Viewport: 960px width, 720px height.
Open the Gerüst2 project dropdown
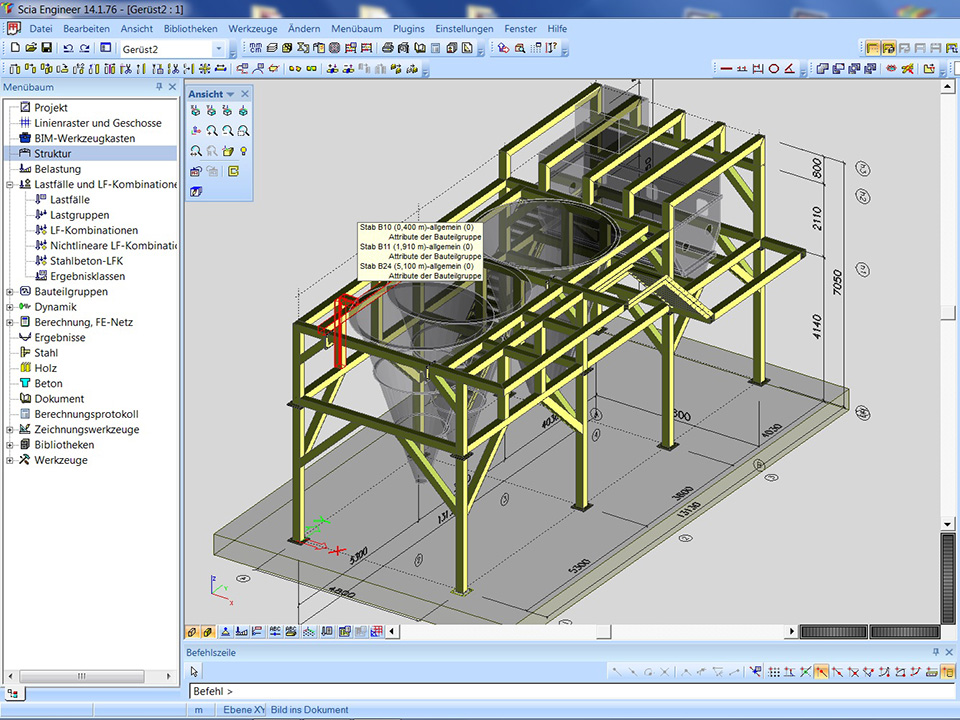click(x=218, y=48)
